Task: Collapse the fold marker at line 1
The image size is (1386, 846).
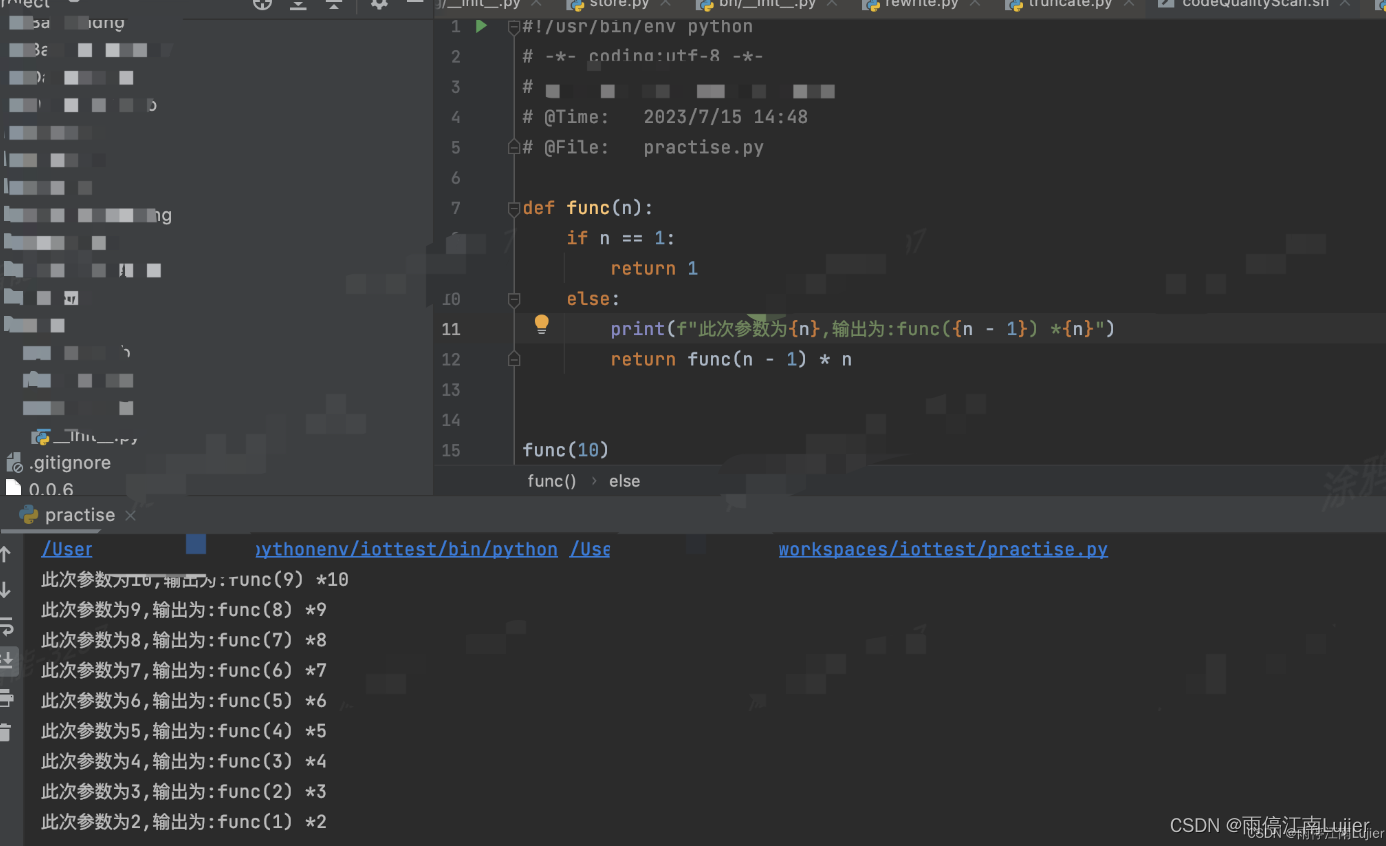Action: click(x=514, y=27)
